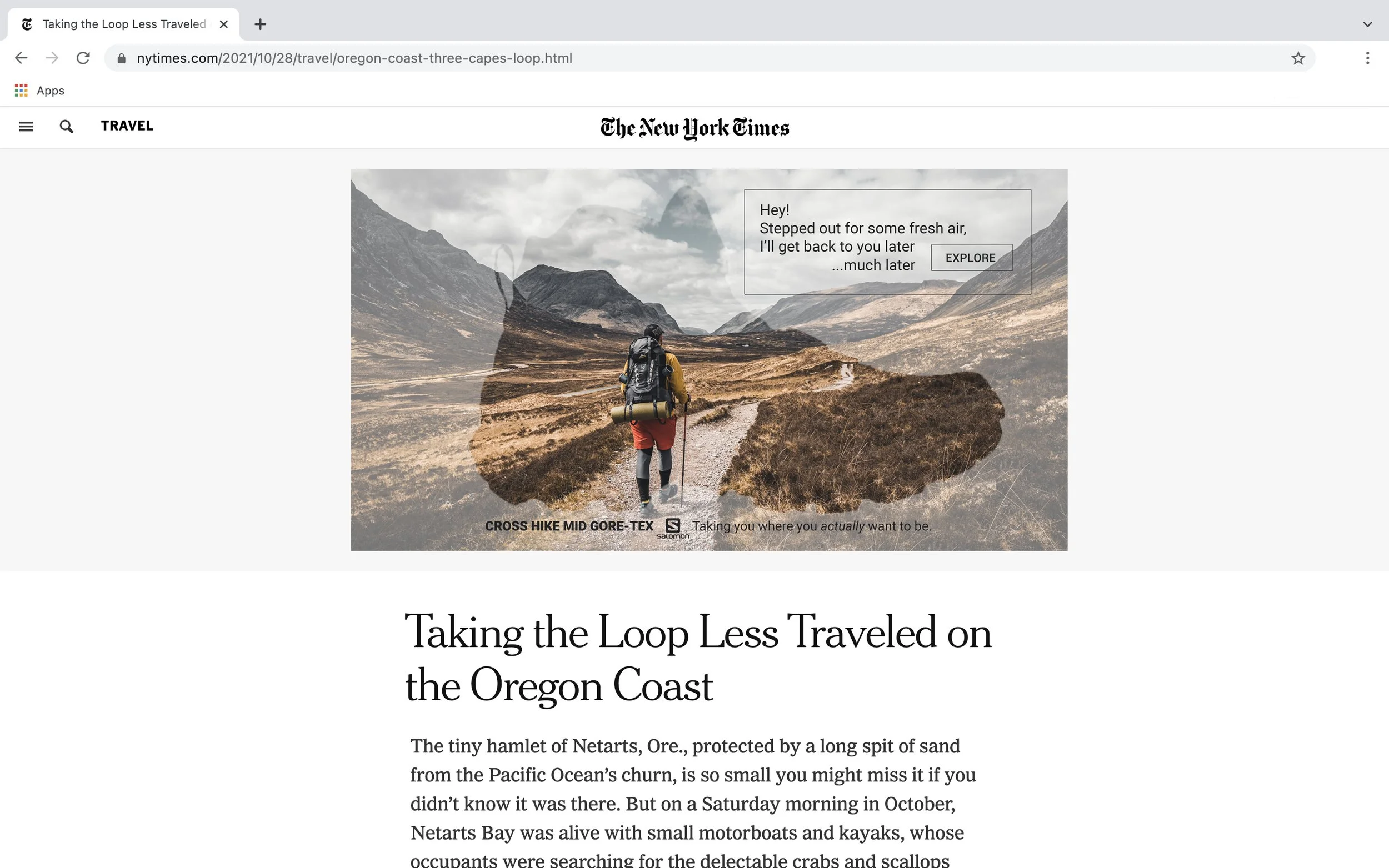1389x868 pixels.
Task: Go back to the previous page
Action: pyautogui.click(x=21, y=58)
